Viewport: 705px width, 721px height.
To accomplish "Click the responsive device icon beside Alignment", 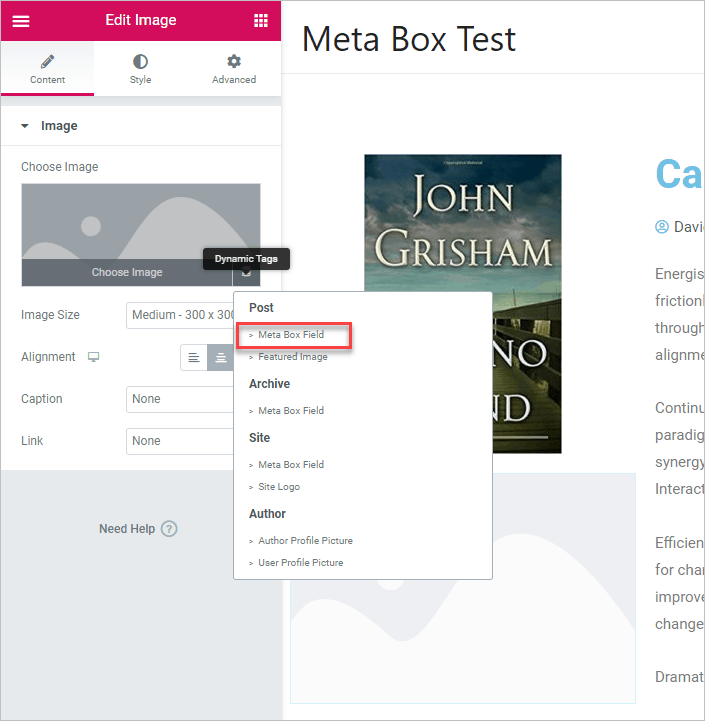I will pyautogui.click(x=94, y=357).
